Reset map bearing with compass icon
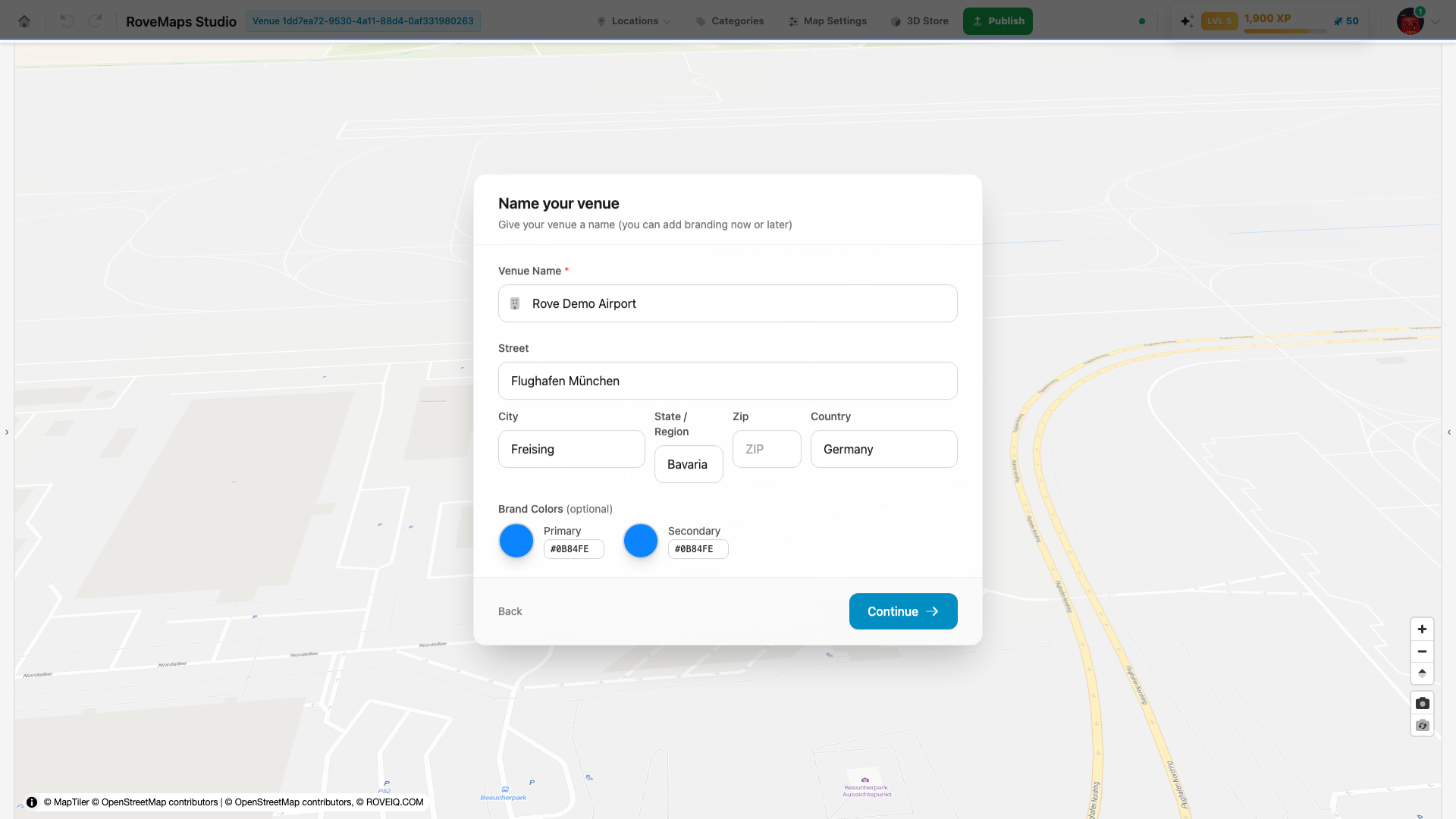The image size is (1456, 819). click(1422, 673)
